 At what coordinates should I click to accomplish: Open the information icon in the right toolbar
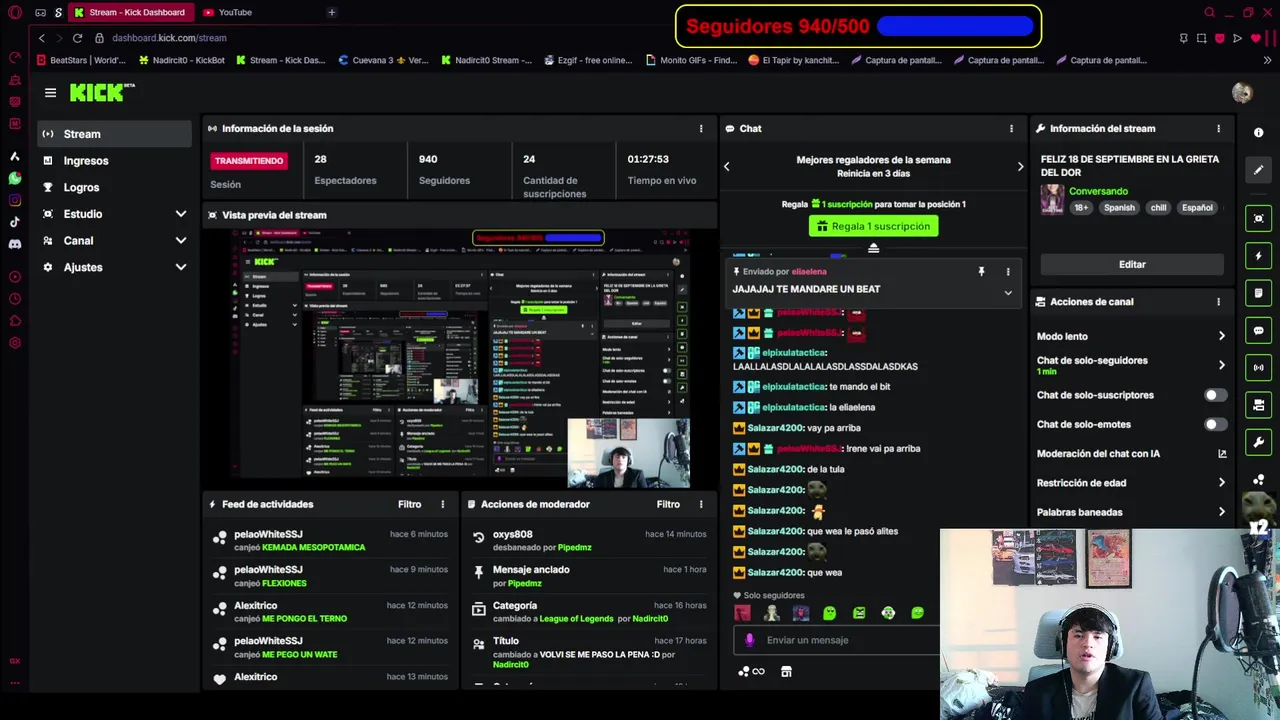(1258, 133)
